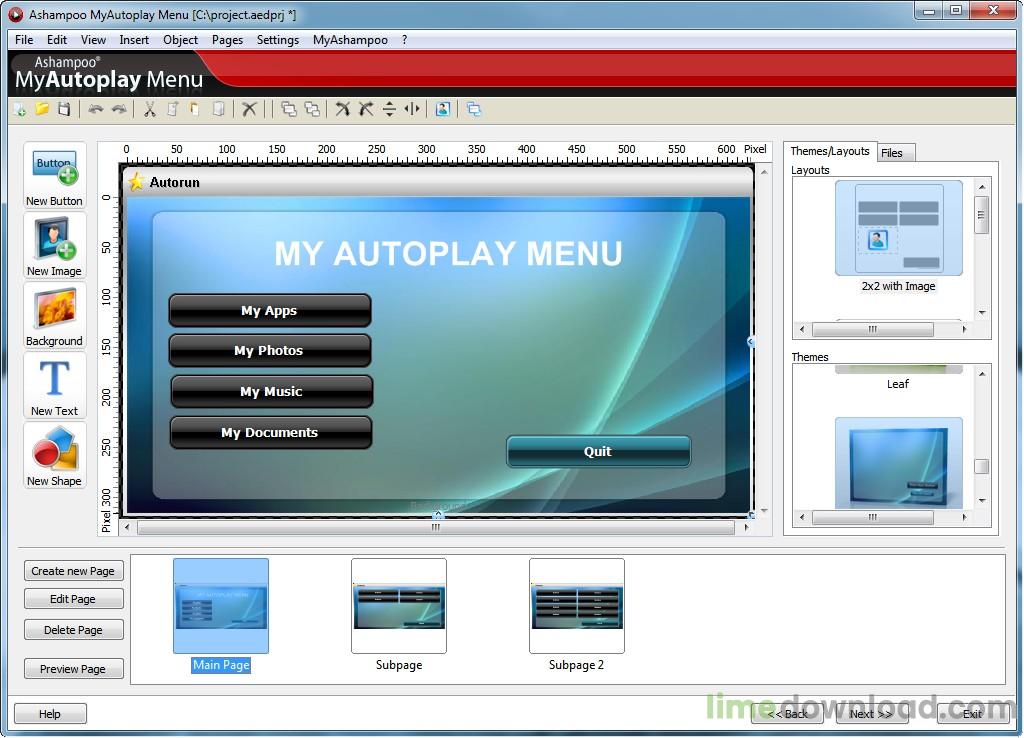Open the MyAshampoo menu

tap(350, 40)
